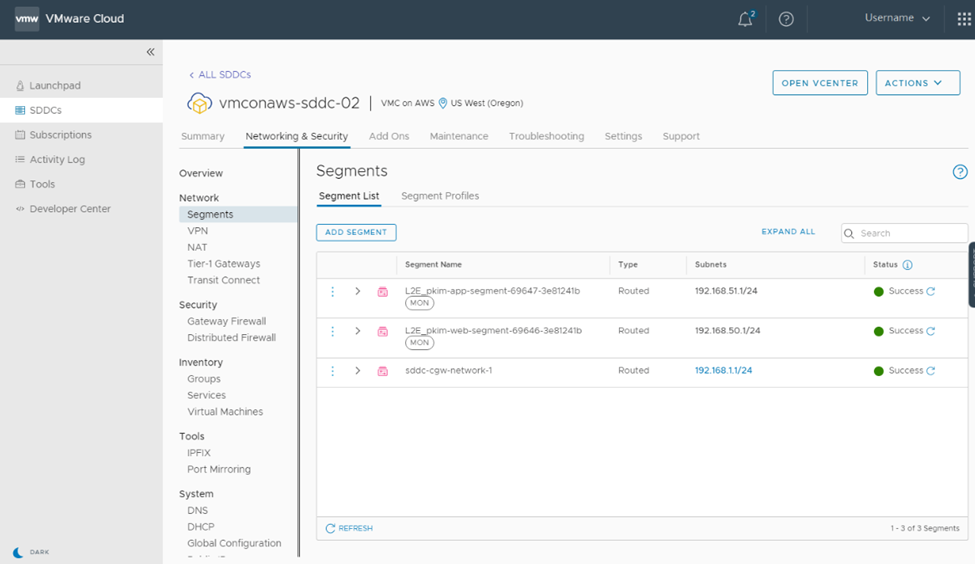The width and height of the screenshot is (975, 564).
Task: Click MON tag under L2E_pkim-app-segment
Action: [x=420, y=303]
